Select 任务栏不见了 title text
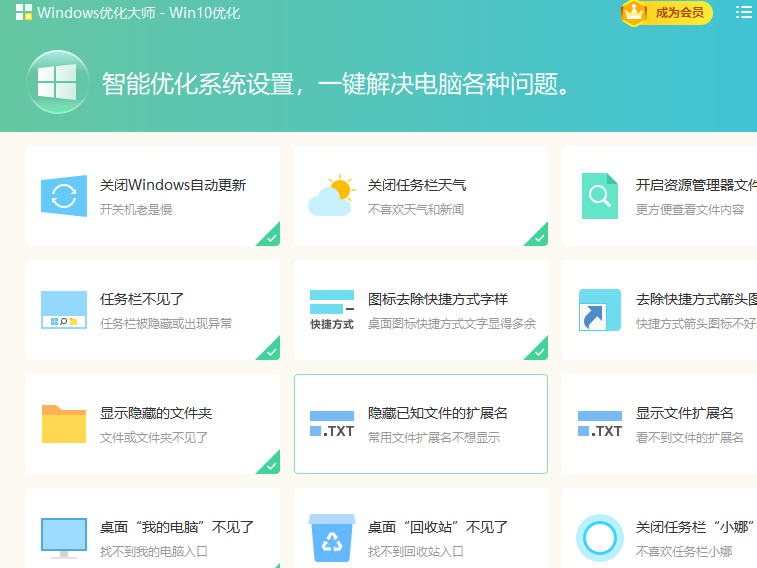The width and height of the screenshot is (757, 568). pyautogui.click(x=141, y=299)
